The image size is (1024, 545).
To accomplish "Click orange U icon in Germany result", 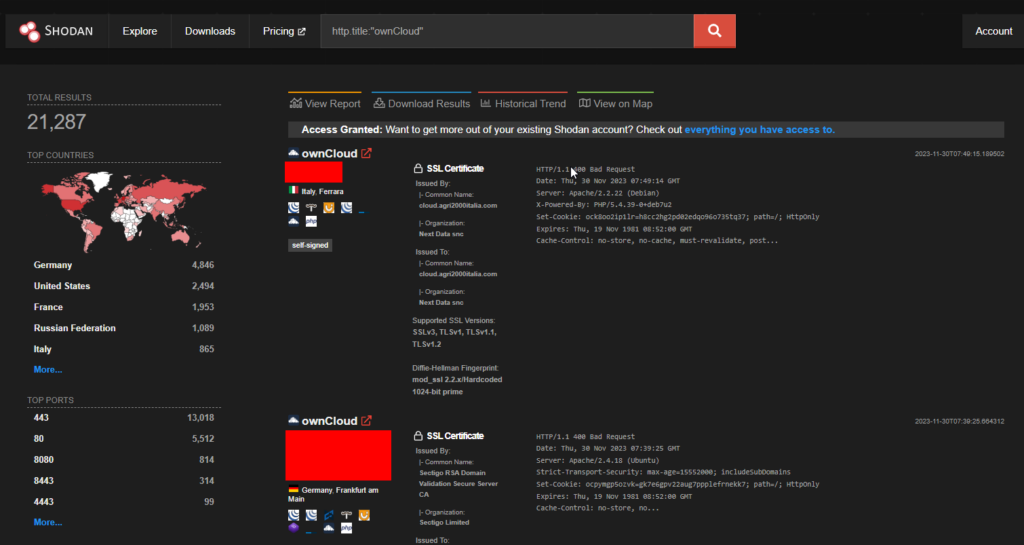I will 364,515.
